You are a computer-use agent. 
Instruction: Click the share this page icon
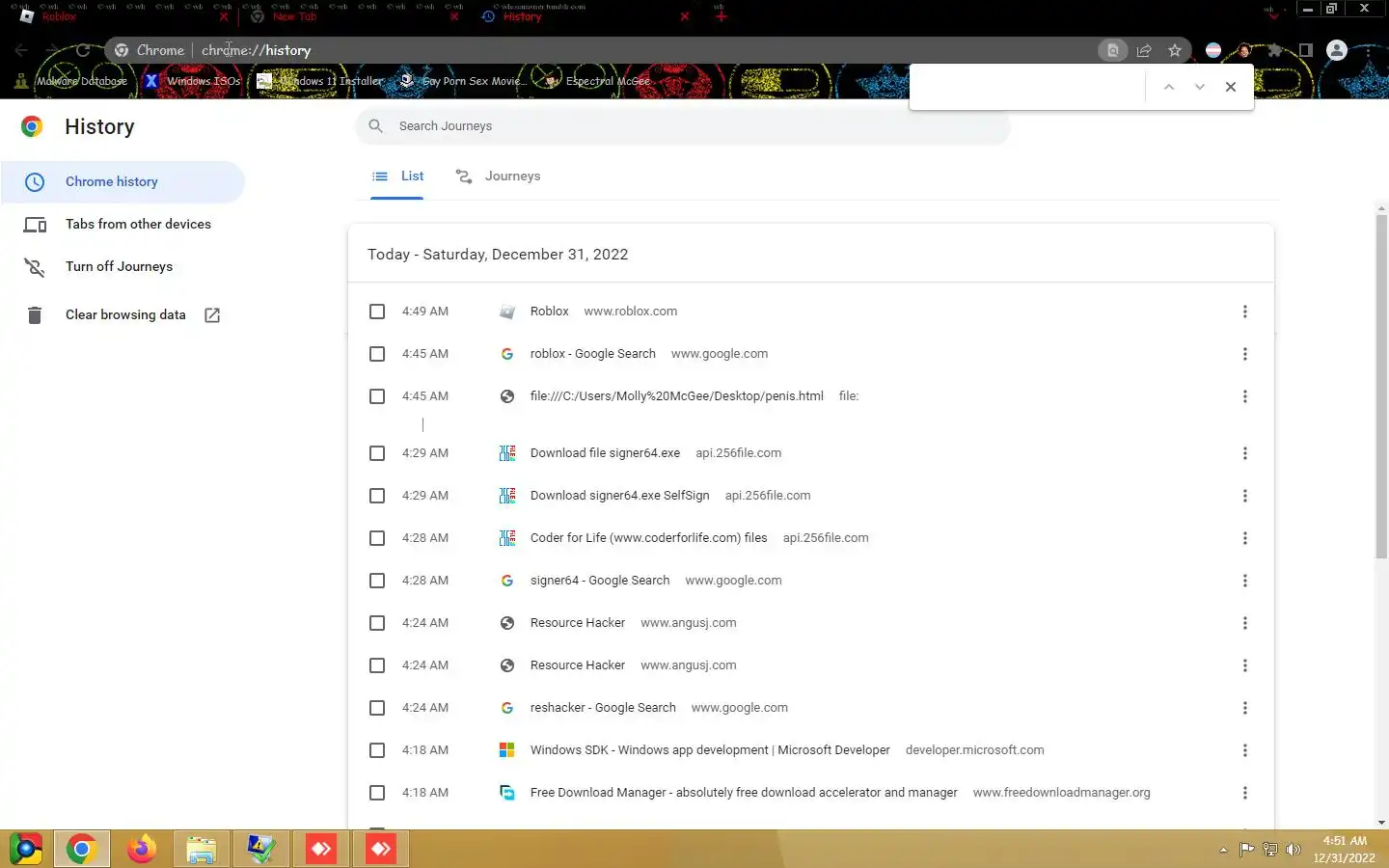tap(1144, 50)
